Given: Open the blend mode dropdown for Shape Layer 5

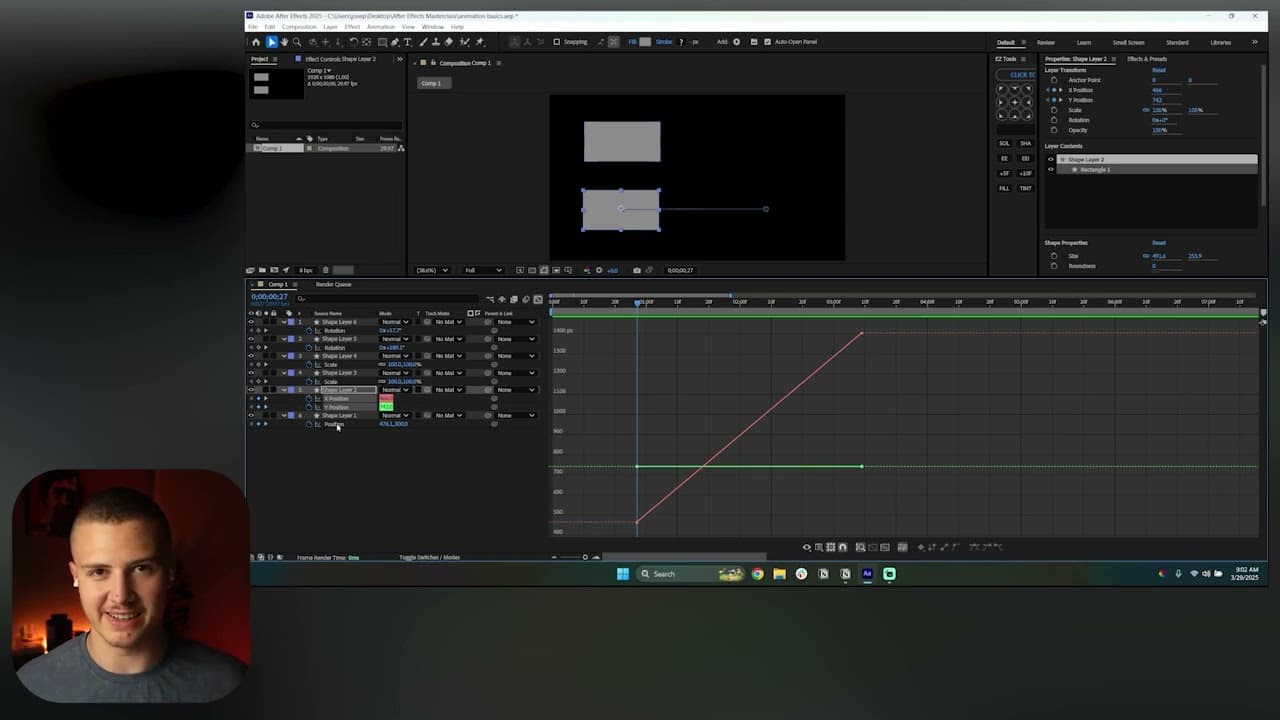Looking at the screenshot, I should (x=395, y=339).
